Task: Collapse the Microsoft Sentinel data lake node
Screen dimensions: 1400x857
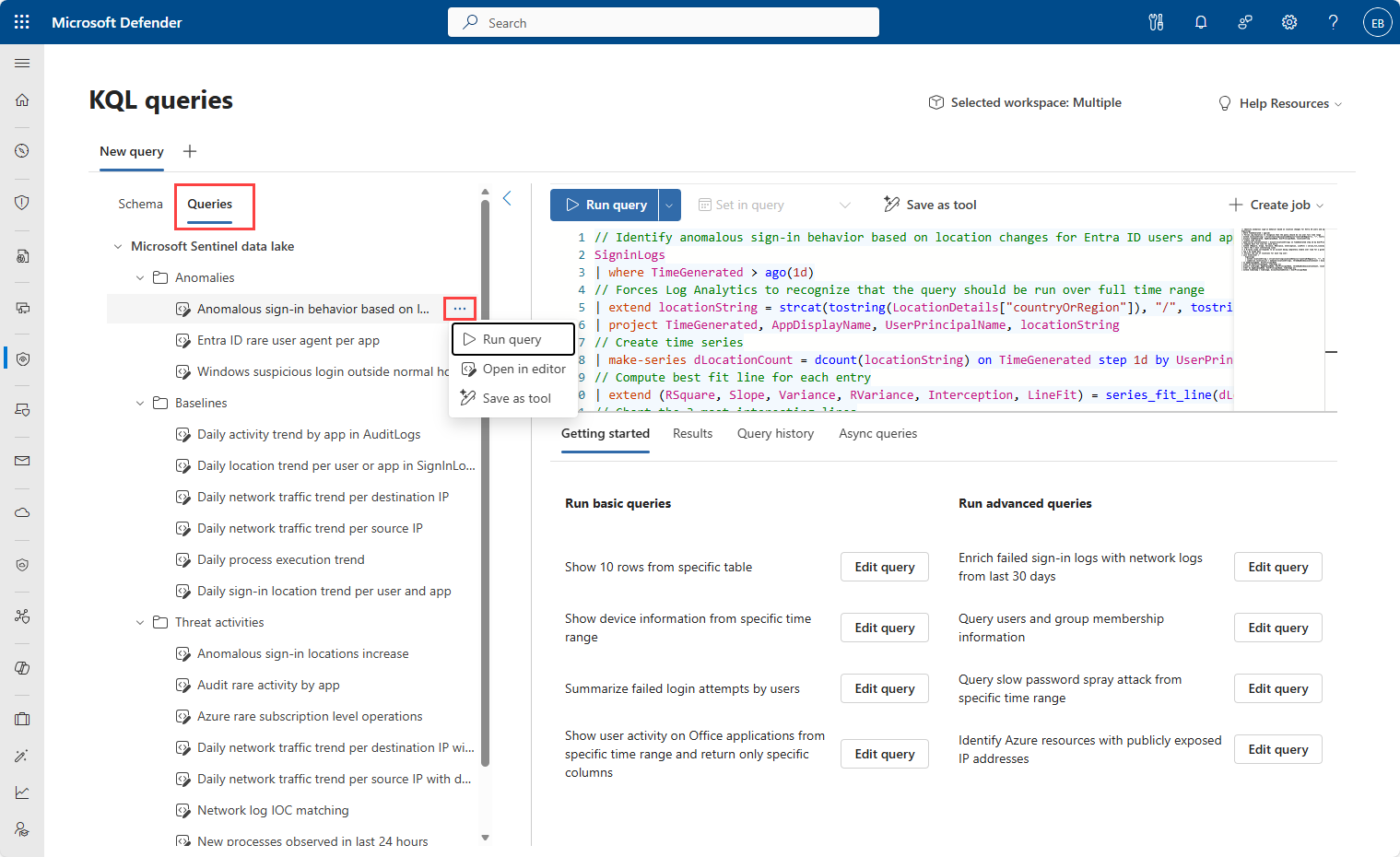Action: click(x=118, y=247)
